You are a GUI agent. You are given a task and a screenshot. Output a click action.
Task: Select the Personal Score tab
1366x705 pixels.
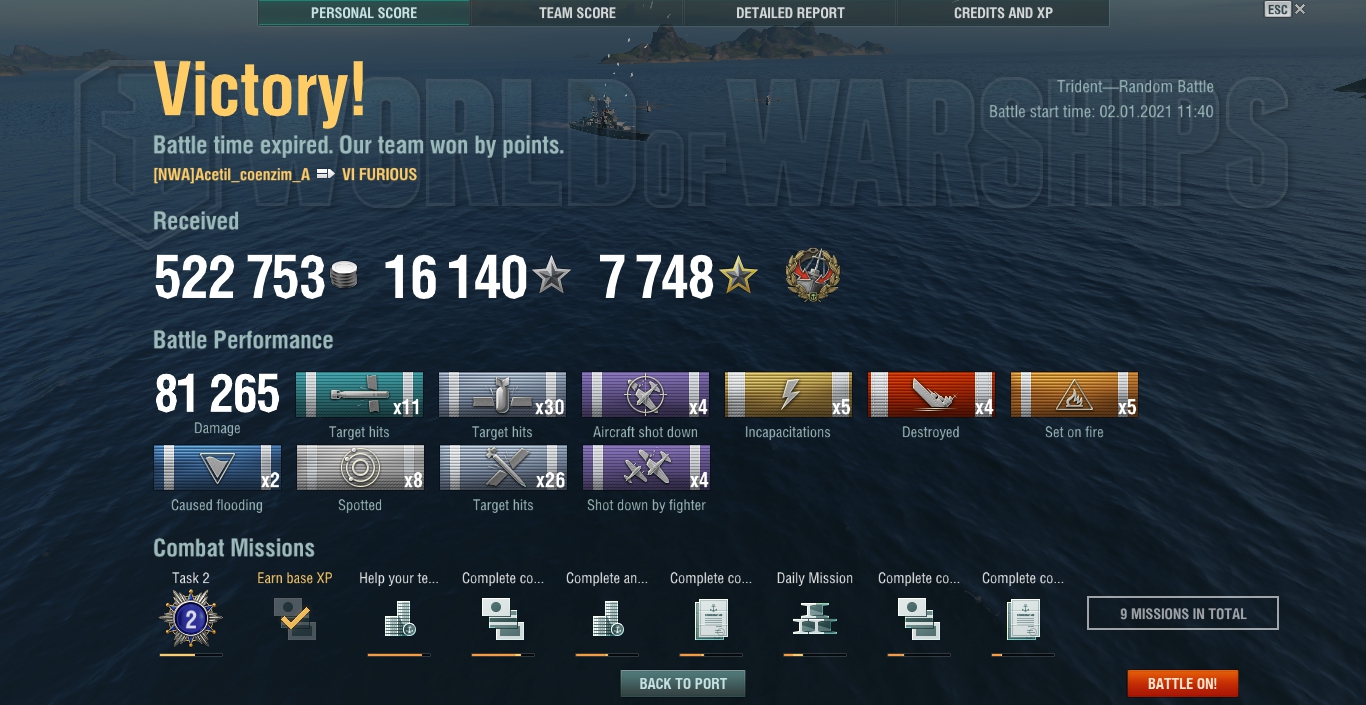coord(364,13)
